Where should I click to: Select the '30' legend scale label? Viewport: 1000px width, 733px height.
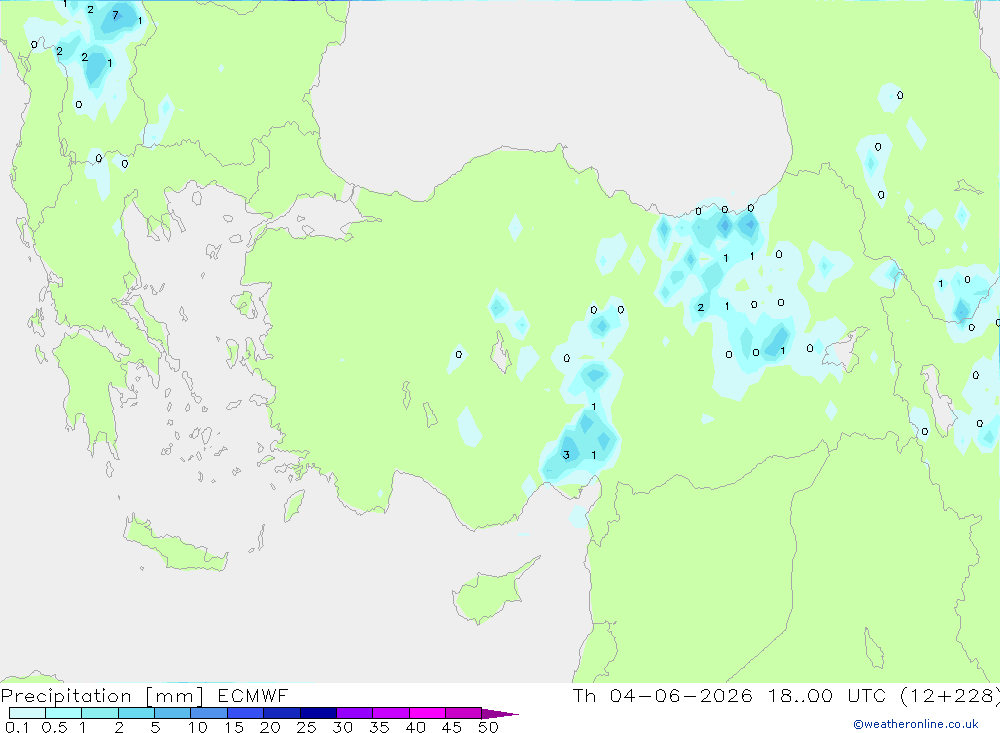342,727
